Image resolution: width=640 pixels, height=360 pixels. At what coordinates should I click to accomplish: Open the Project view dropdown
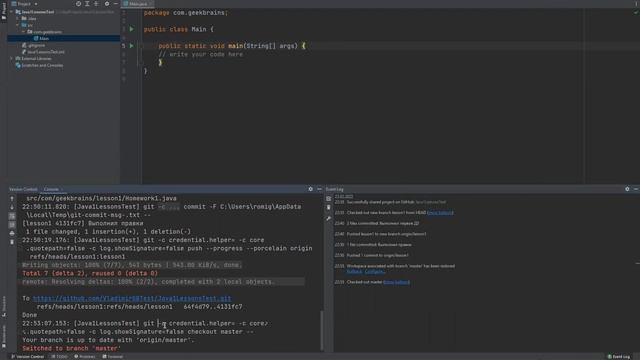pos(25,4)
